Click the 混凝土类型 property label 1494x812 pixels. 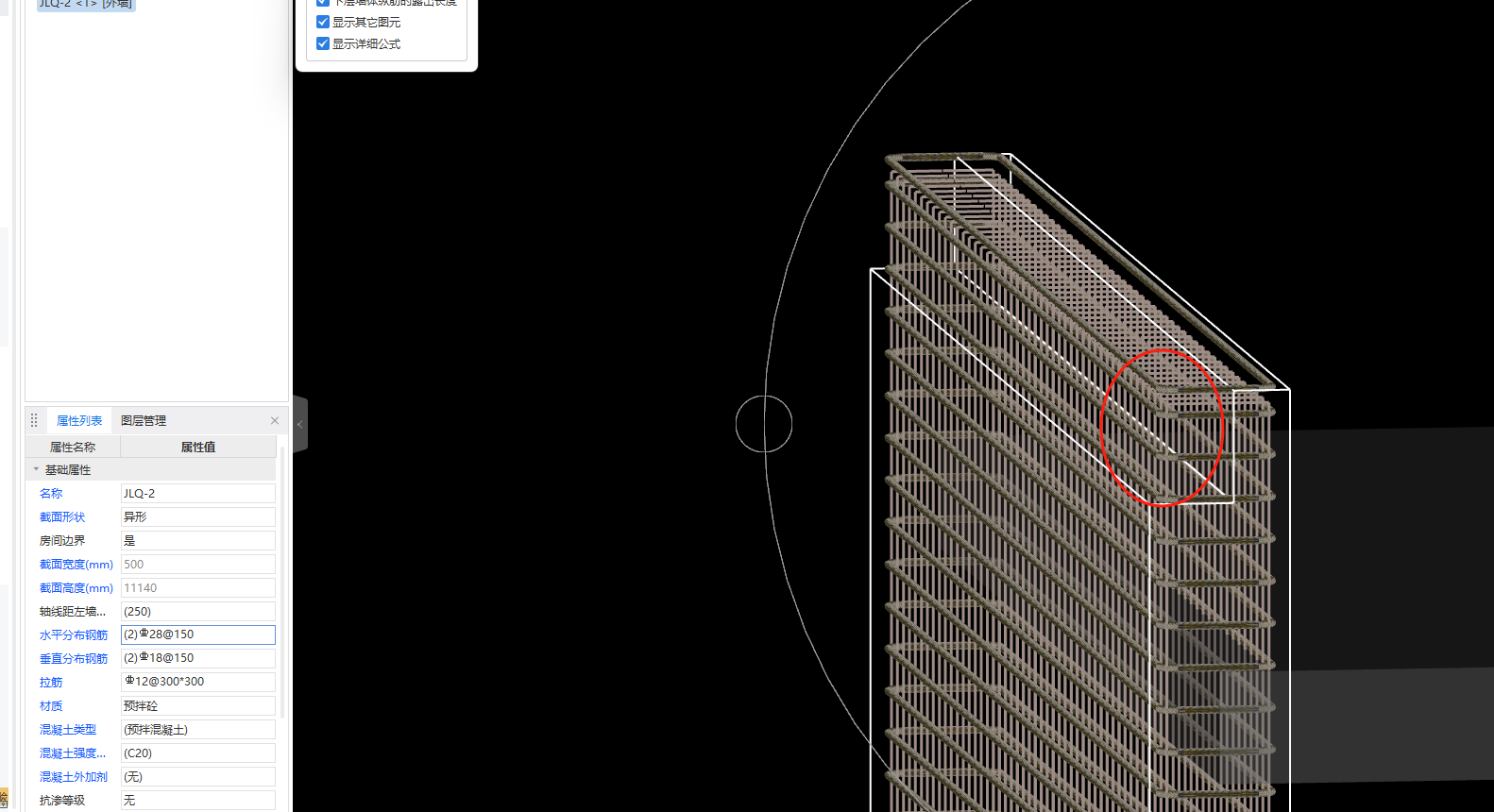coord(68,729)
